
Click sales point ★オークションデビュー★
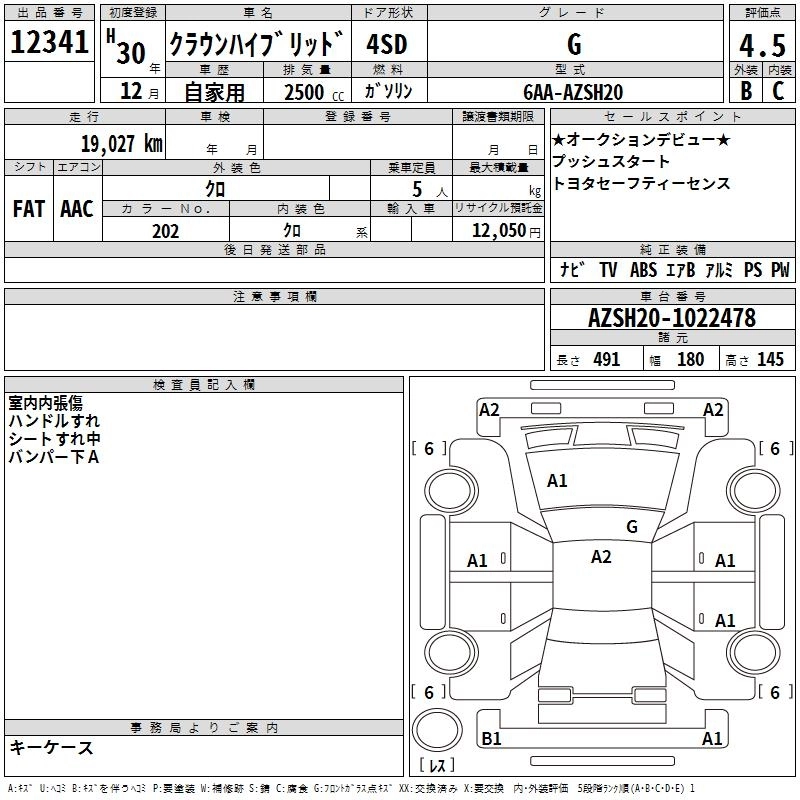point(641,139)
